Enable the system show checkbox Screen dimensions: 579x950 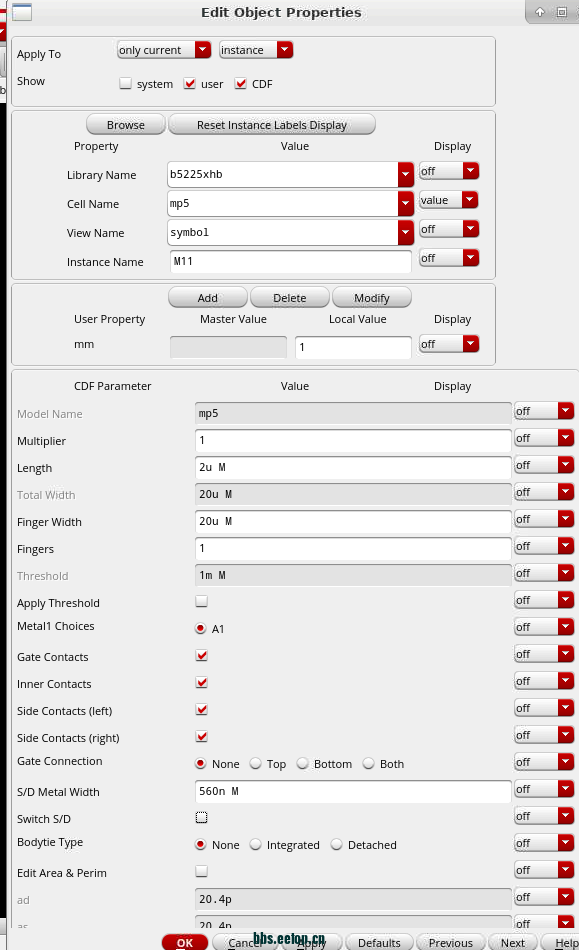tap(125, 84)
